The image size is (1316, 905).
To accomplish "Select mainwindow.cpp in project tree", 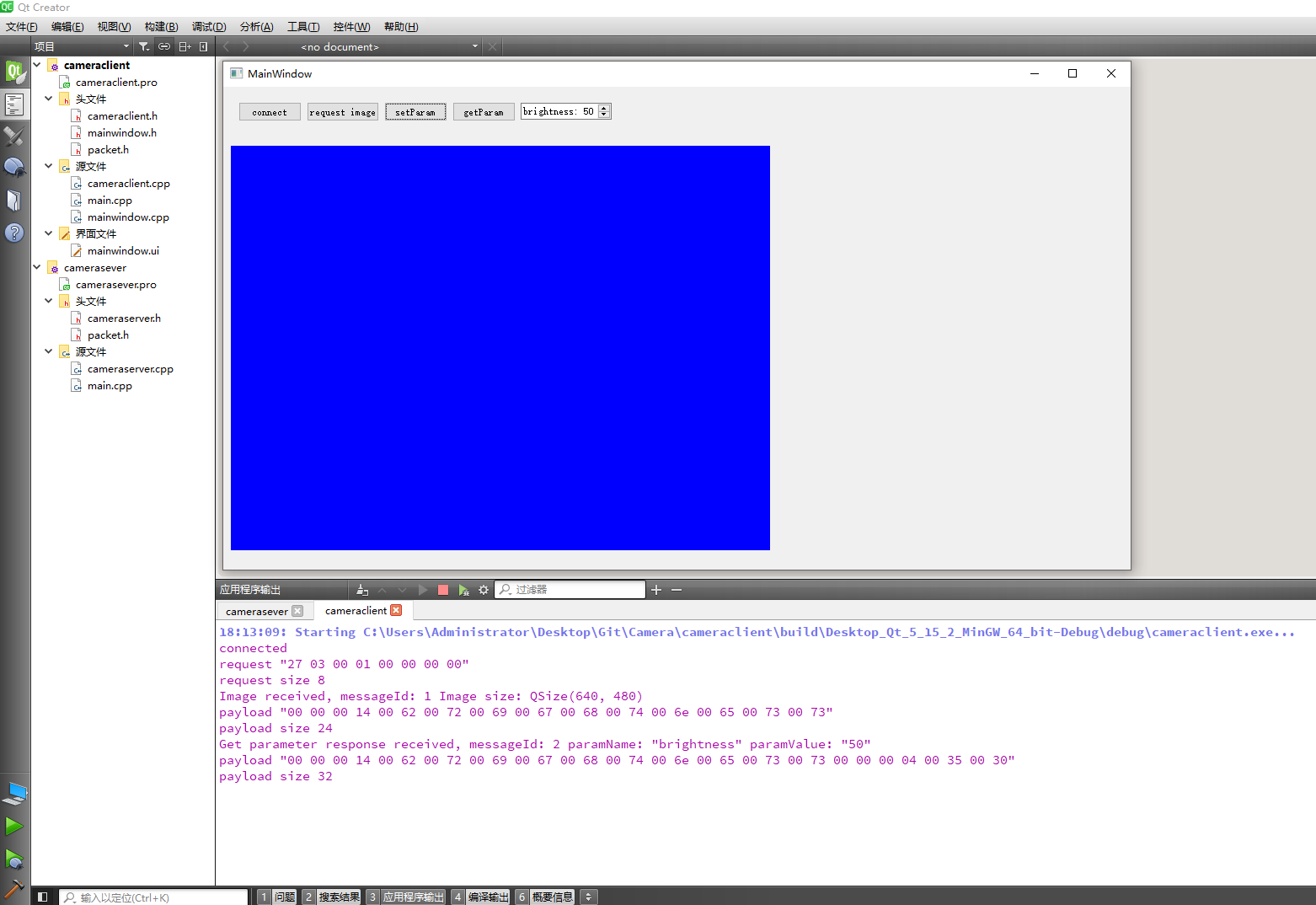I will click(x=128, y=217).
